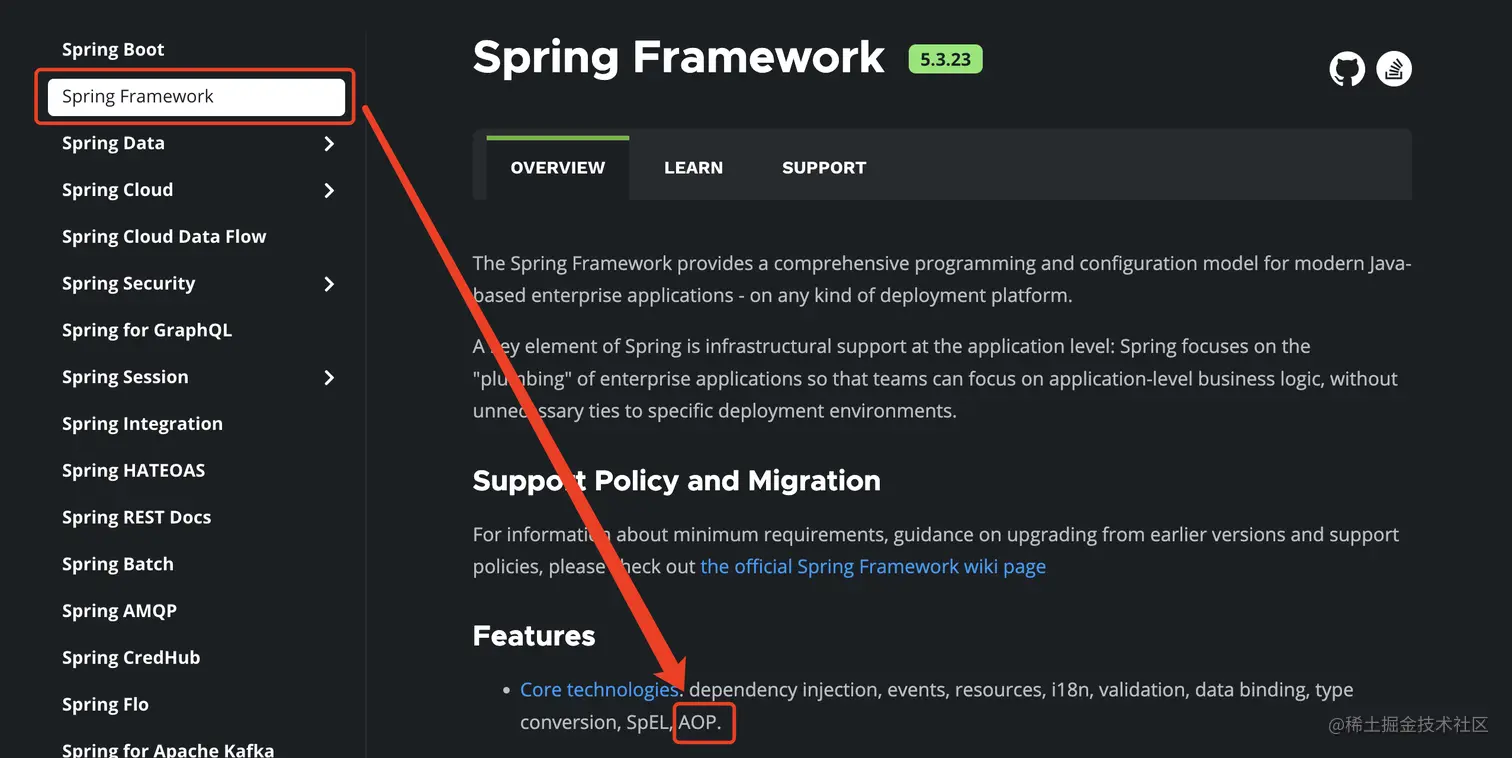Select Spring Framework in the sidebar
Screen dimensions: 1512x758
196,97
